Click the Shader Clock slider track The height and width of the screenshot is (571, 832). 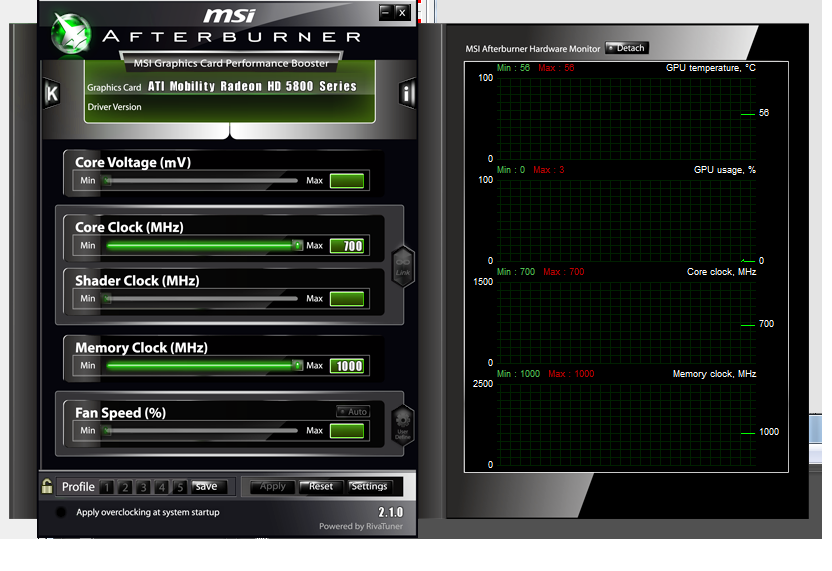point(201,299)
